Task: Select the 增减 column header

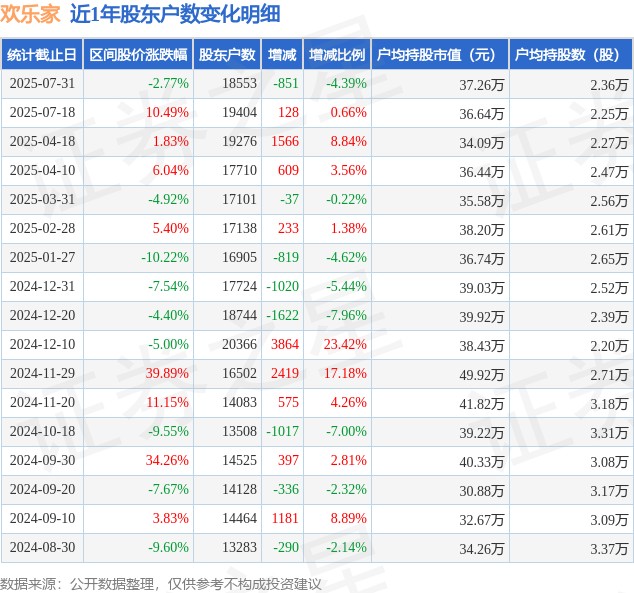Action: tap(282, 55)
